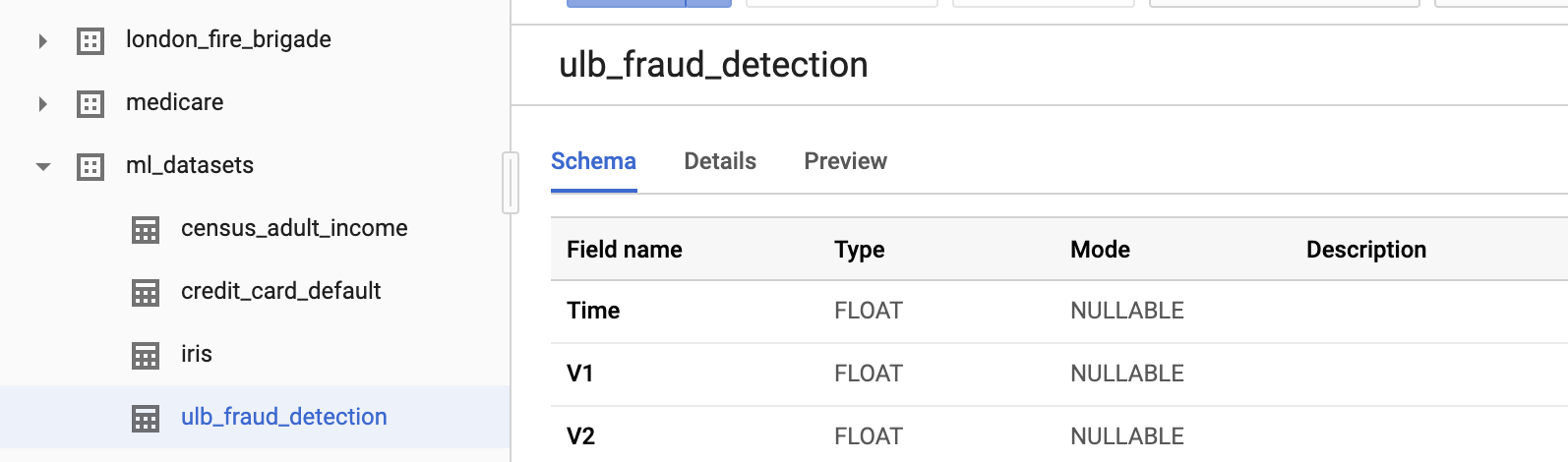
Task: Collapse the ml_datasets dataset
Action: (x=43, y=167)
